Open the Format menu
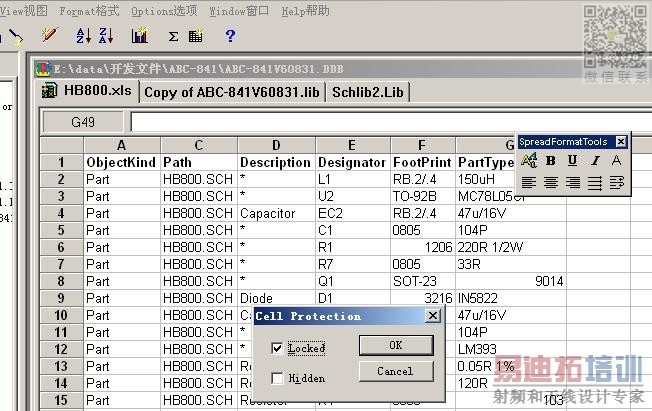 pyautogui.click(x=89, y=11)
